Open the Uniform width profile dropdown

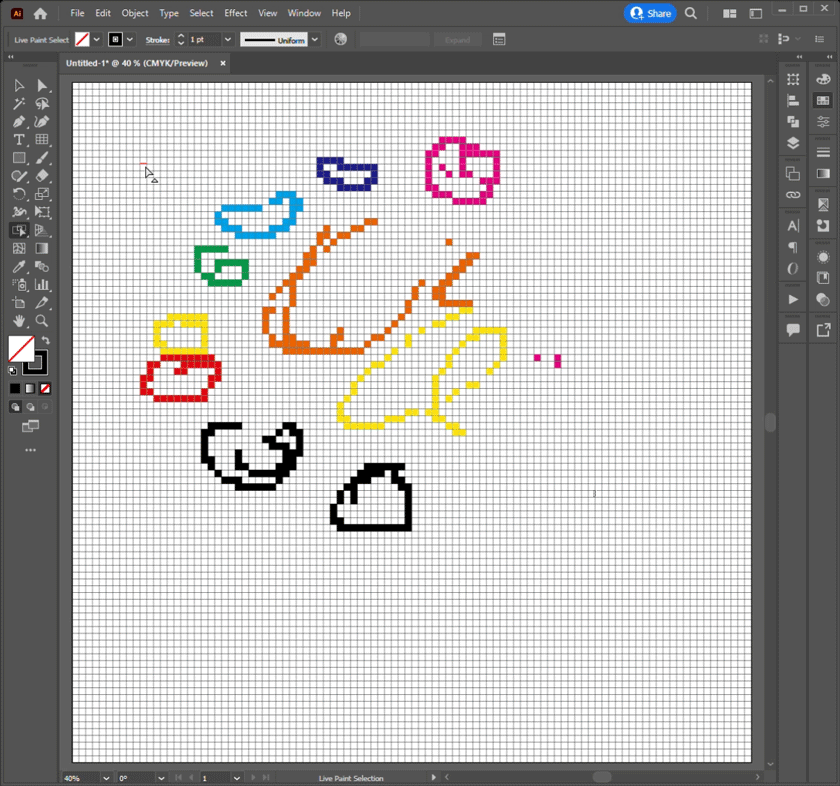click(315, 40)
